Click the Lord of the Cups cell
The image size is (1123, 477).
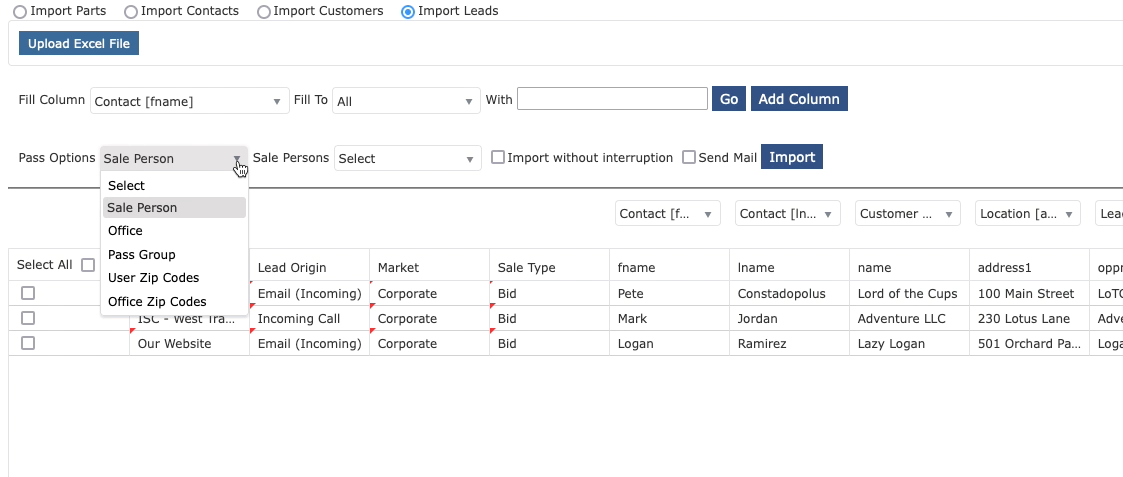pos(910,294)
